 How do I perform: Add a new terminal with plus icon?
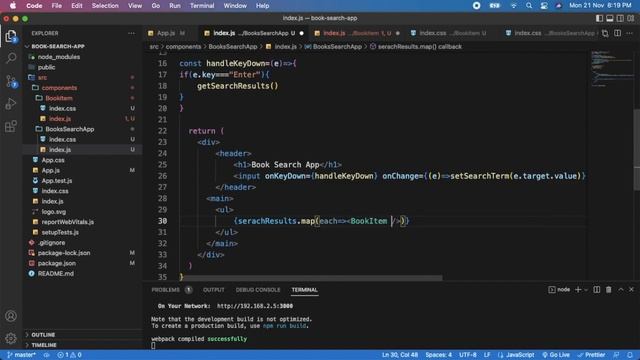coord(578,289)
